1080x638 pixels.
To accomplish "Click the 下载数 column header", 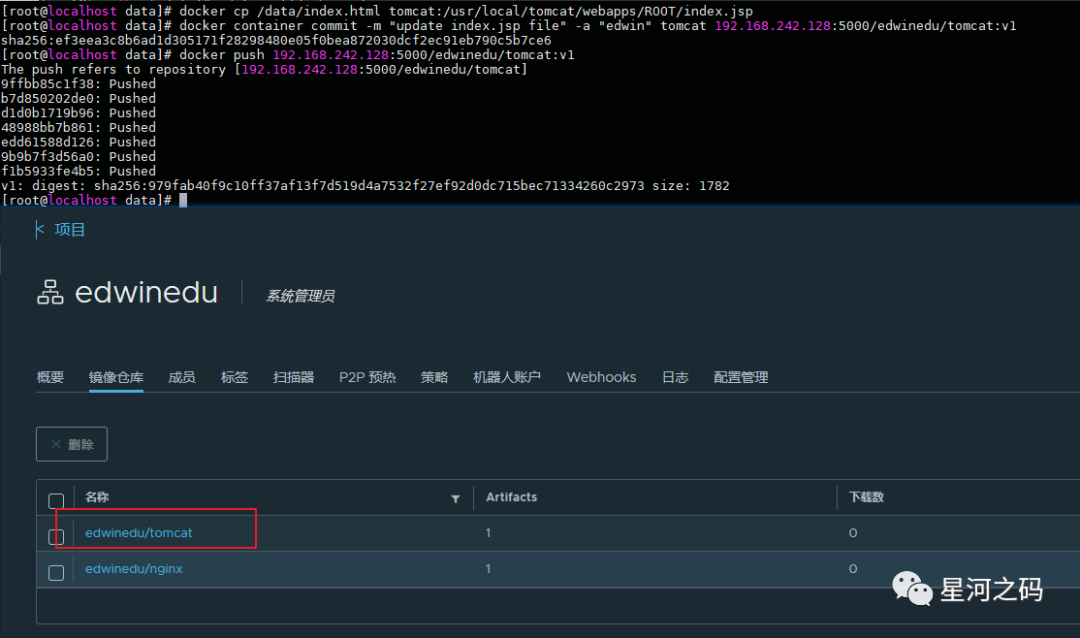I will point(866,497).
